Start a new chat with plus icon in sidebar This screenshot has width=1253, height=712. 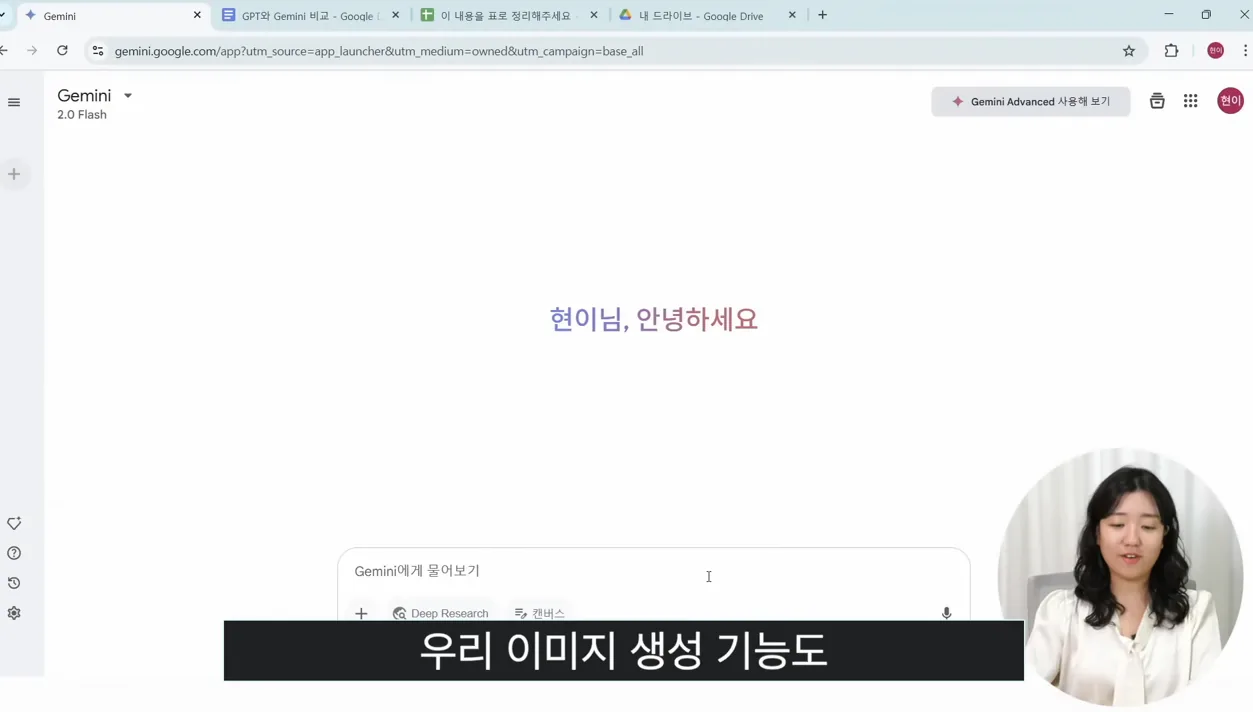tap(14, 174)
